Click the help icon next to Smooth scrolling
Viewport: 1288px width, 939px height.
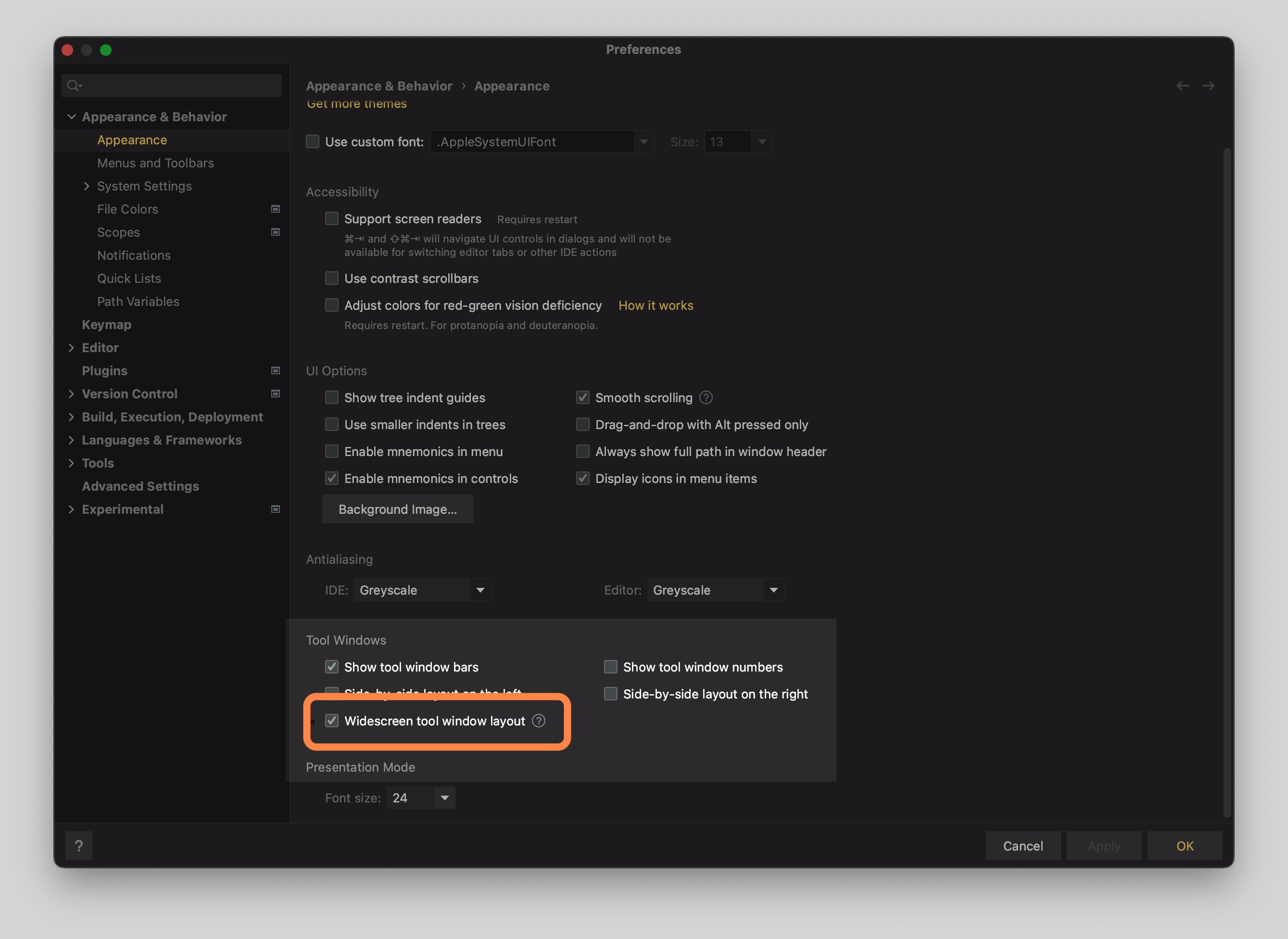point(706,397)
